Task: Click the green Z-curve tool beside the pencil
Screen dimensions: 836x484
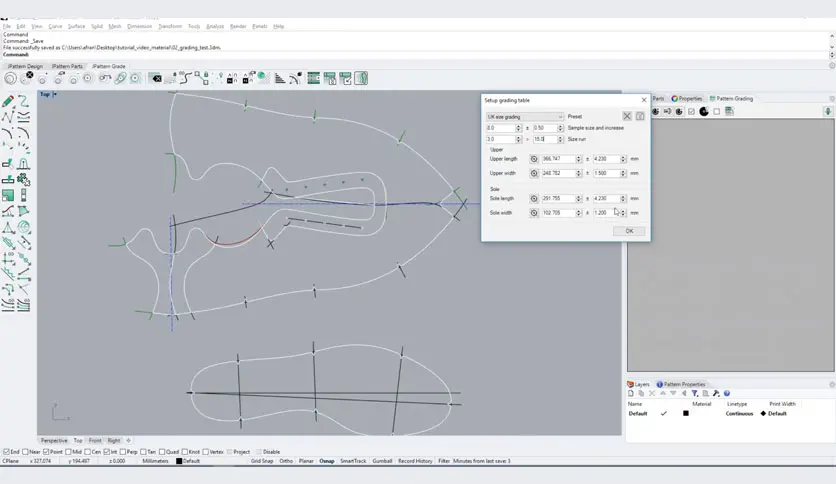Action: tap(23, 101)
